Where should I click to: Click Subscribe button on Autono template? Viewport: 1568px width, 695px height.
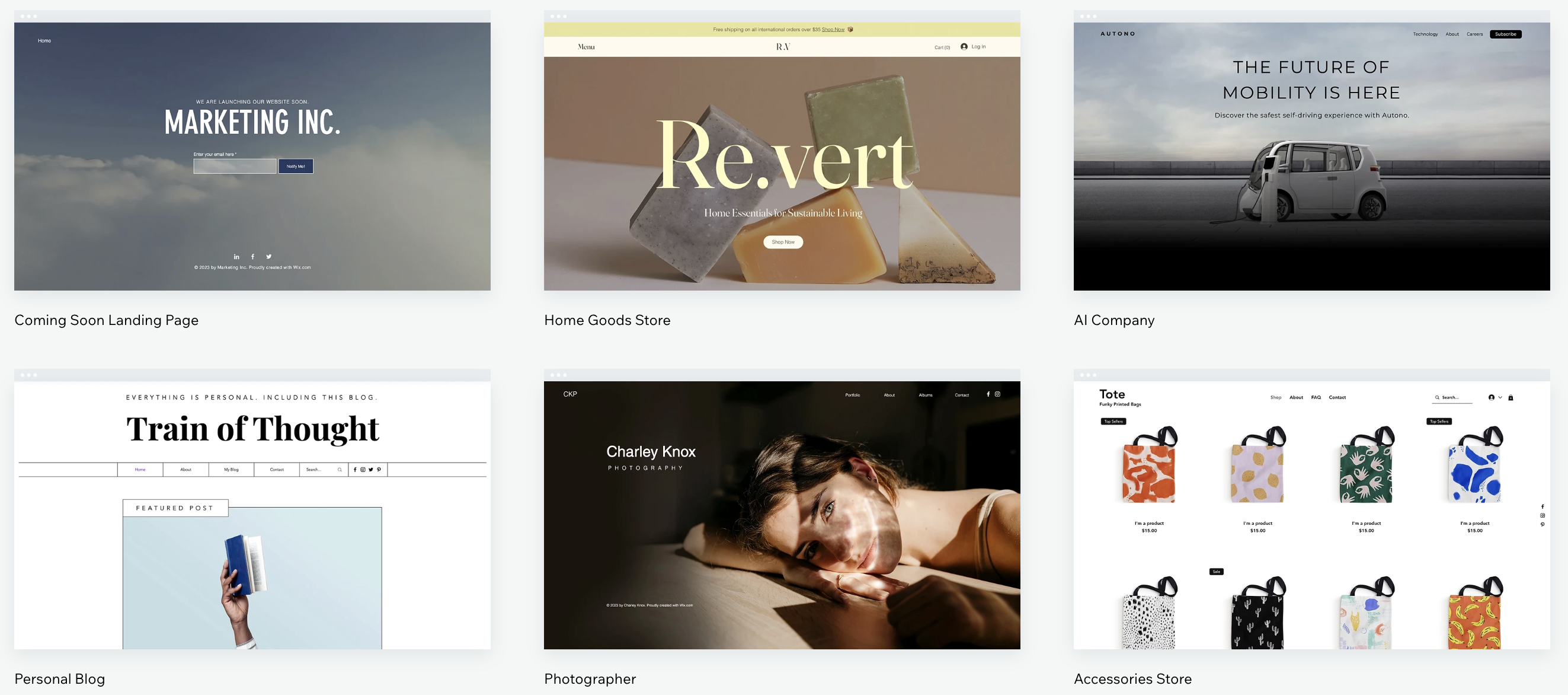click(x=1505, y=34)
